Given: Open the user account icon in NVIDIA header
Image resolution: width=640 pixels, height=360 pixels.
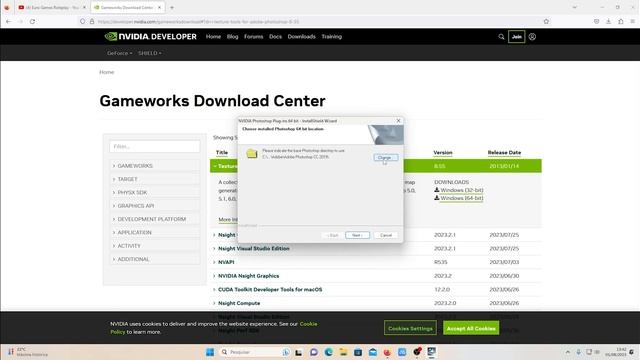Looking at the screenshot, I should pyautogui.click(x=532, y=37).
